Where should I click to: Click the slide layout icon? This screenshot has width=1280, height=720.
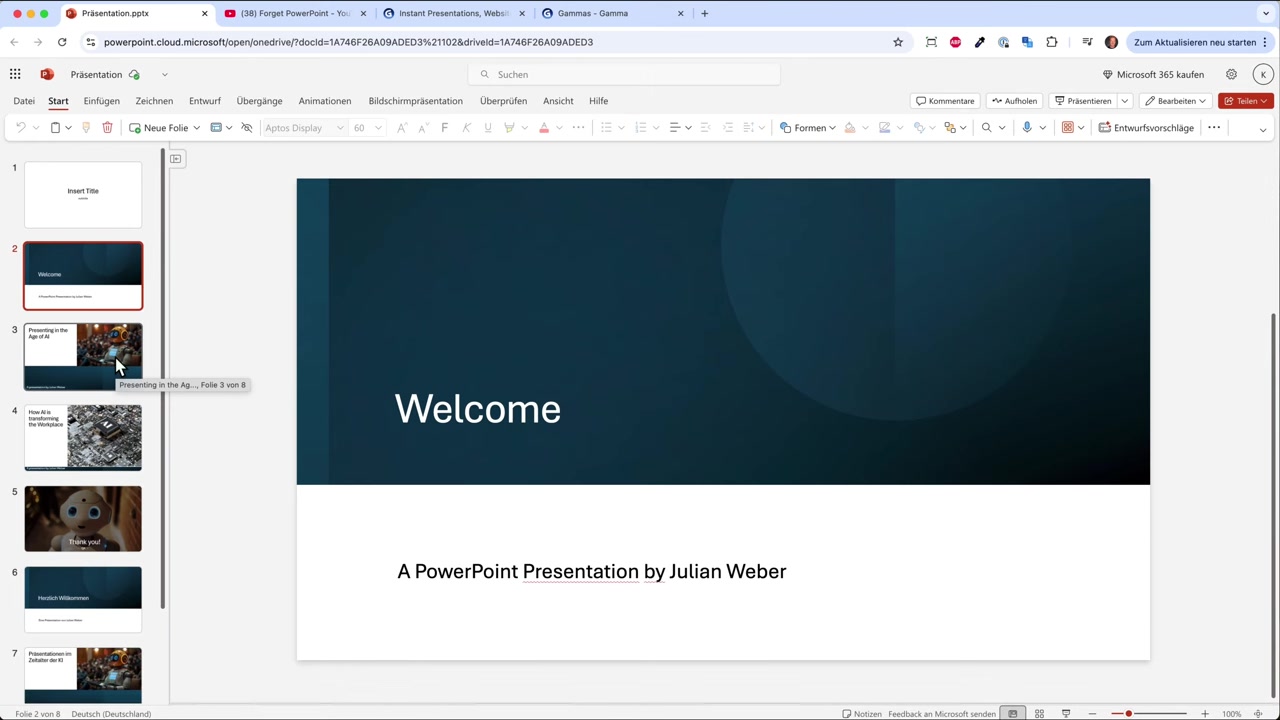pyautogui.click(x=216, y=128)
